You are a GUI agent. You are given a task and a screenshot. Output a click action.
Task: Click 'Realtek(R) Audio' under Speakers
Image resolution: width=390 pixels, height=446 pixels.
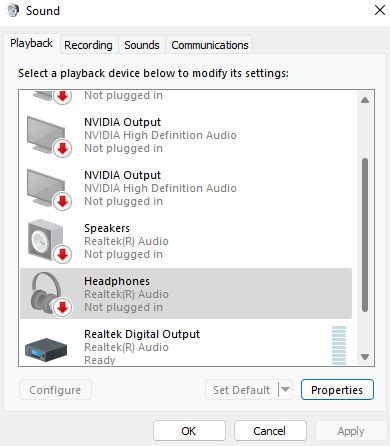126,241
